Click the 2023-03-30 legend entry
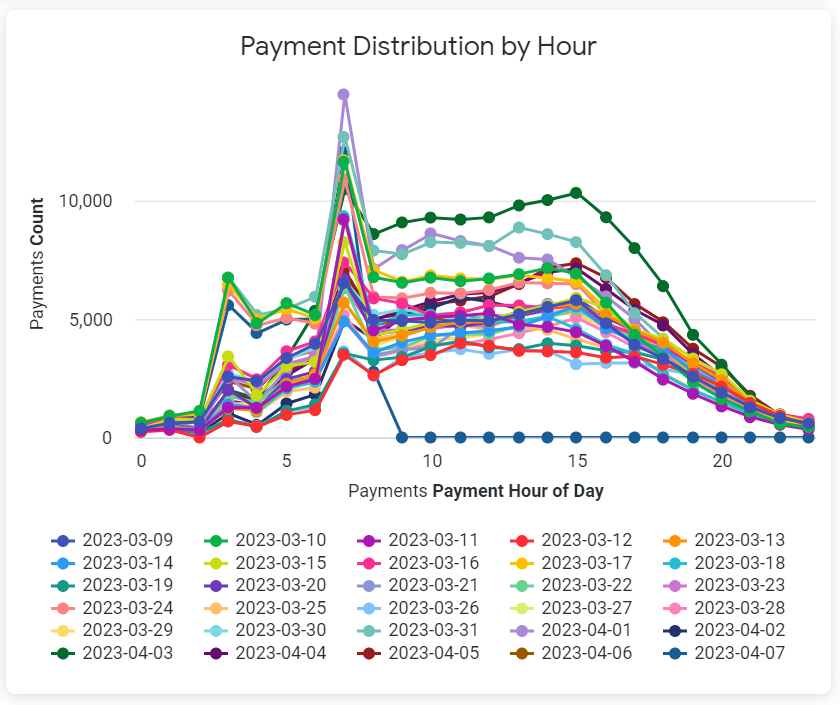 tap(265, 630)
